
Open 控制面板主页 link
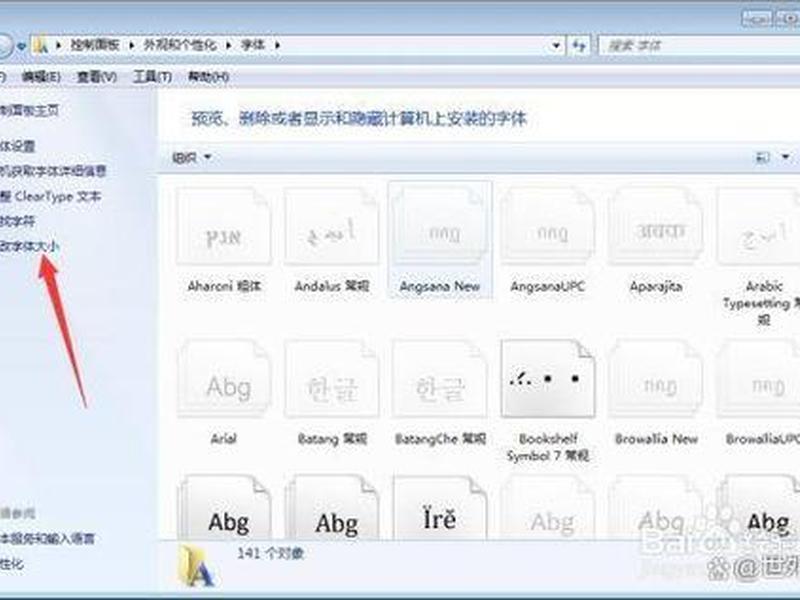coord(30,110)
